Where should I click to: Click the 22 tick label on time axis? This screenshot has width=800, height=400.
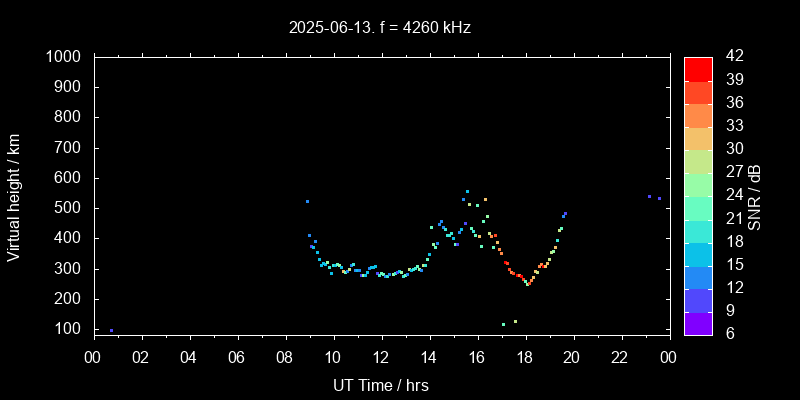[620, 357]
